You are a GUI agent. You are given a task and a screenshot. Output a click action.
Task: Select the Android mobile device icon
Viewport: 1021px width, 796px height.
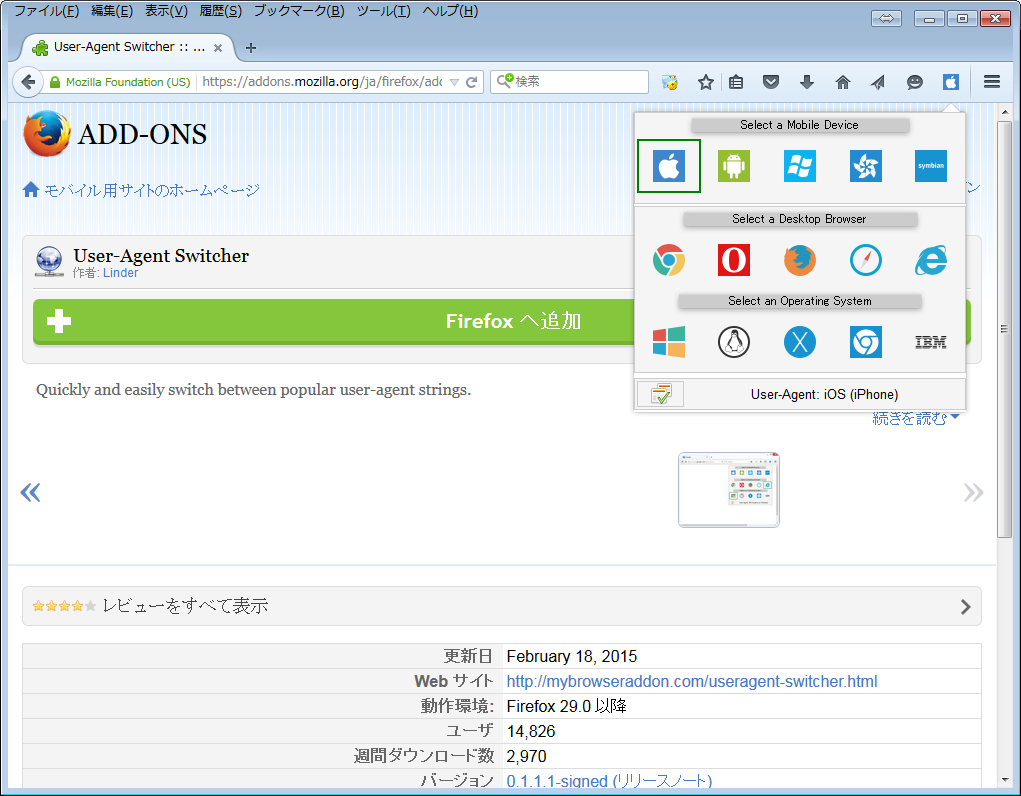click(x=734, y=166)
